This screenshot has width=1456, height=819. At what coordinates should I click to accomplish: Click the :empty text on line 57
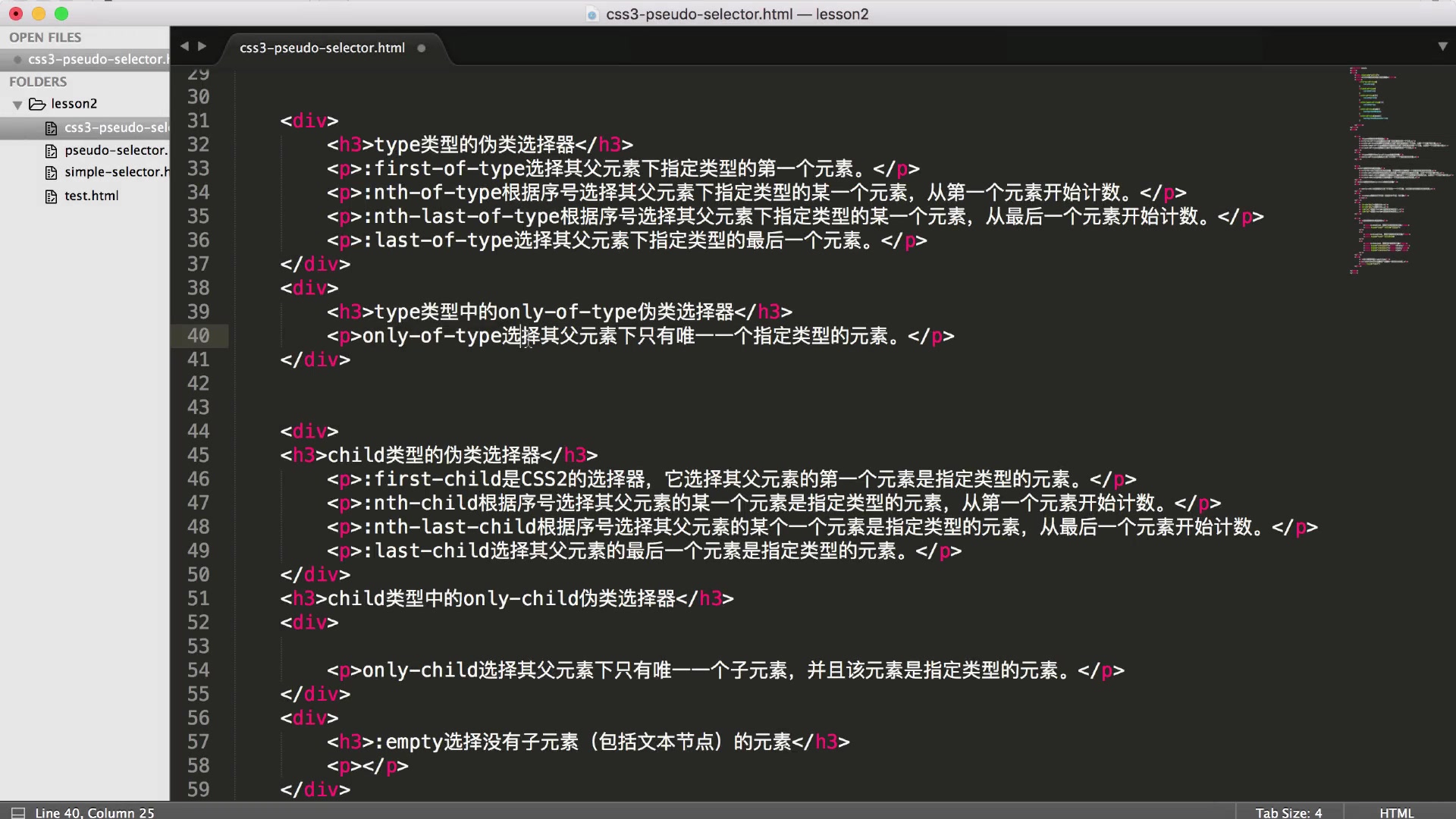pyautogui.click(x=409, y=742)
